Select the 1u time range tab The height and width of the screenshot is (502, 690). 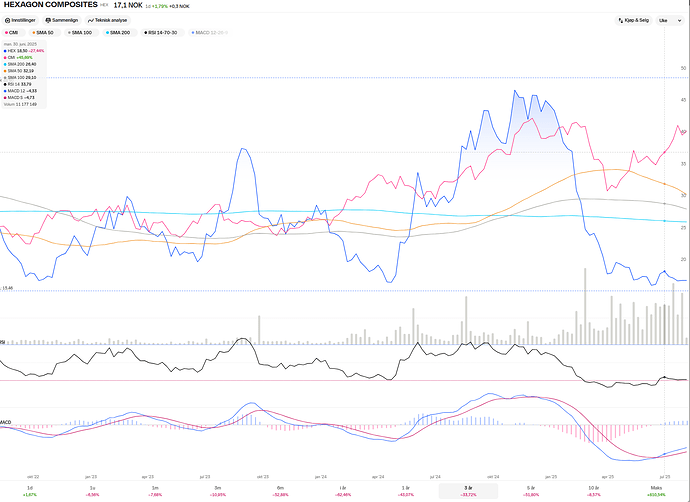point(92,491)
